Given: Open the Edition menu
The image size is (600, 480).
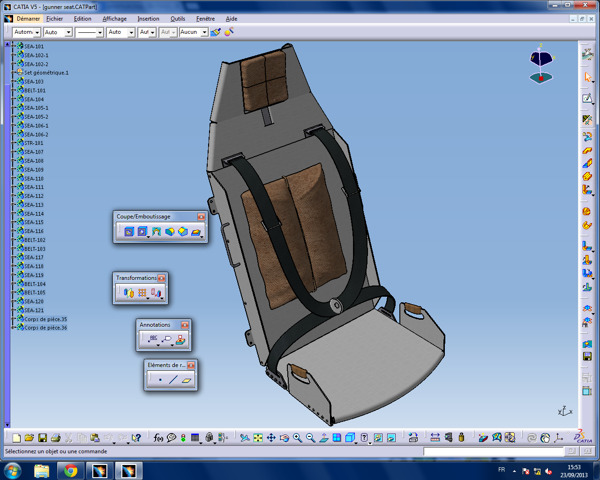Looking at the screenshot, I should (83, 18).
